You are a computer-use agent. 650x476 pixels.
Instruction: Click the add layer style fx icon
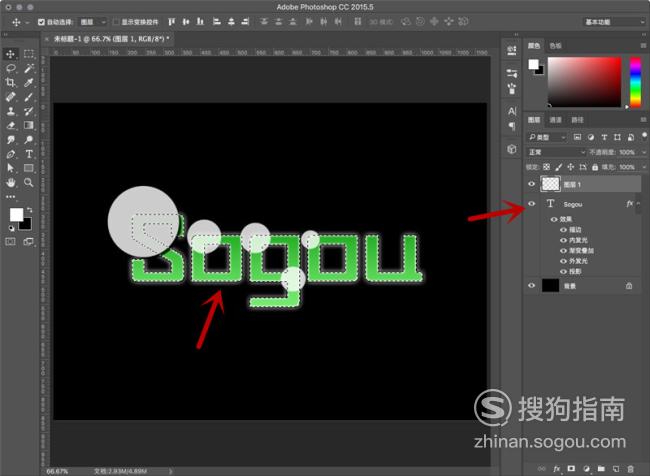[557, 469]
